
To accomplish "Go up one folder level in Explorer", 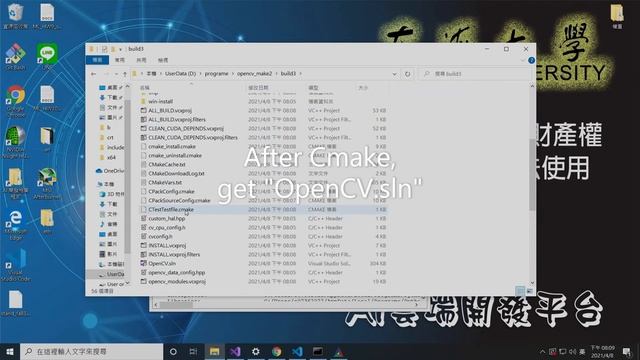I will click(x=124, y=74).
